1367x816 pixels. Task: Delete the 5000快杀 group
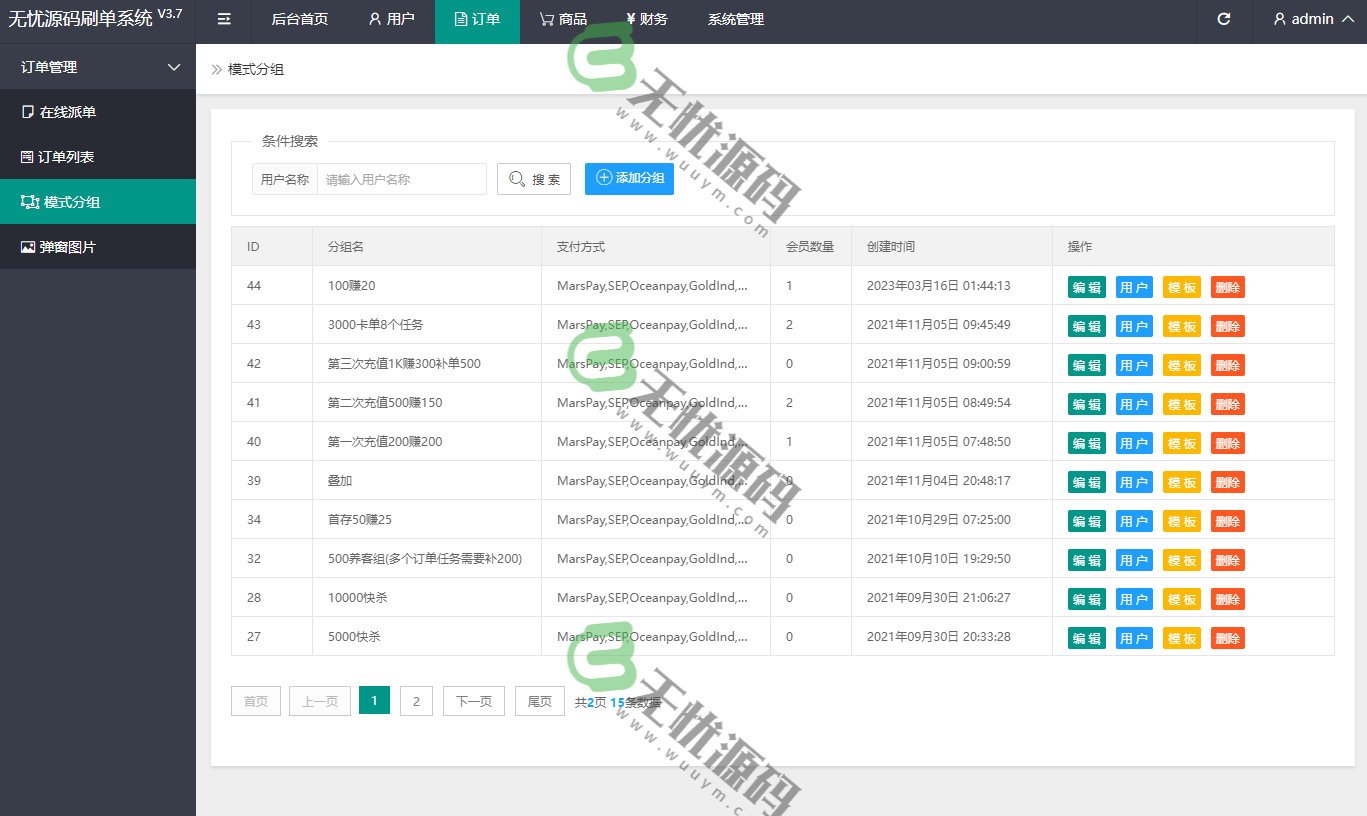click(1227, 637)
